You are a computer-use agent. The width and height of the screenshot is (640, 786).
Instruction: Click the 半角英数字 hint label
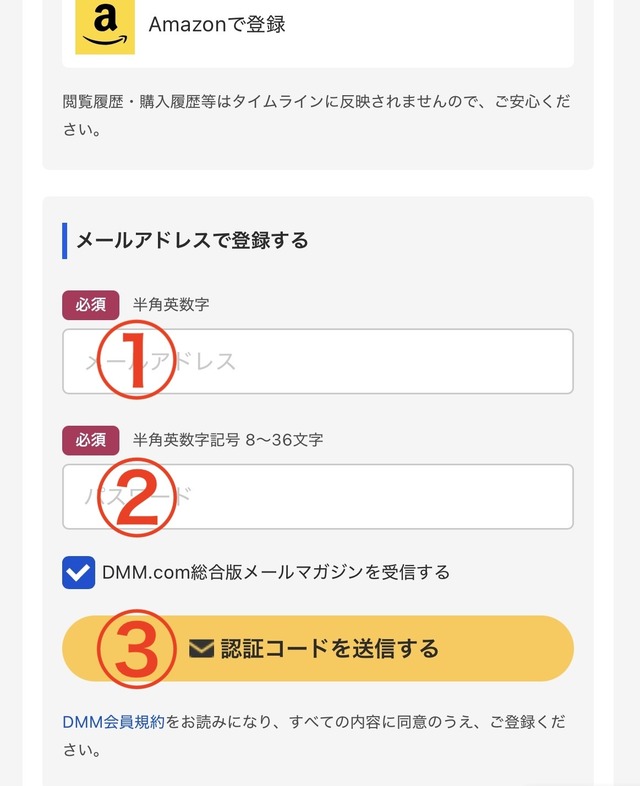click(171, 304)
